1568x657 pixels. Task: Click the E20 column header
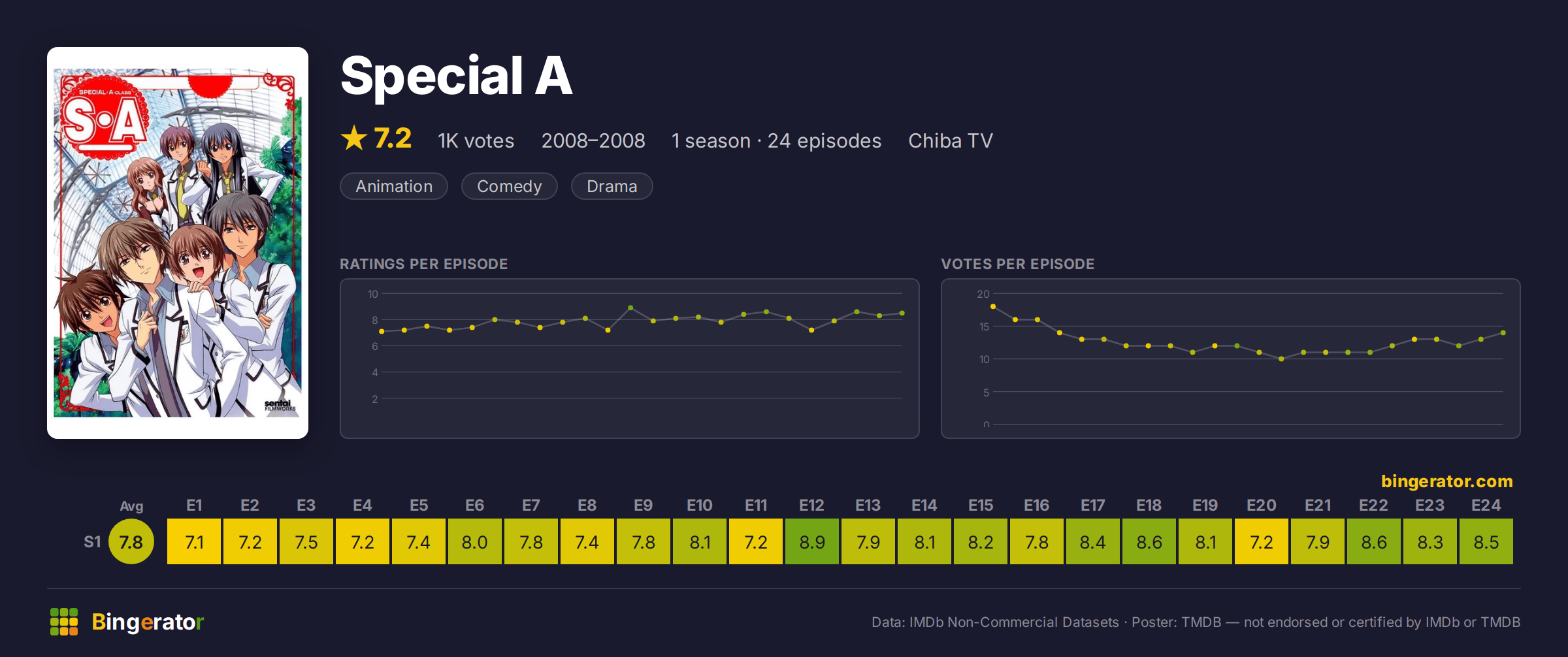(1262, 505)
